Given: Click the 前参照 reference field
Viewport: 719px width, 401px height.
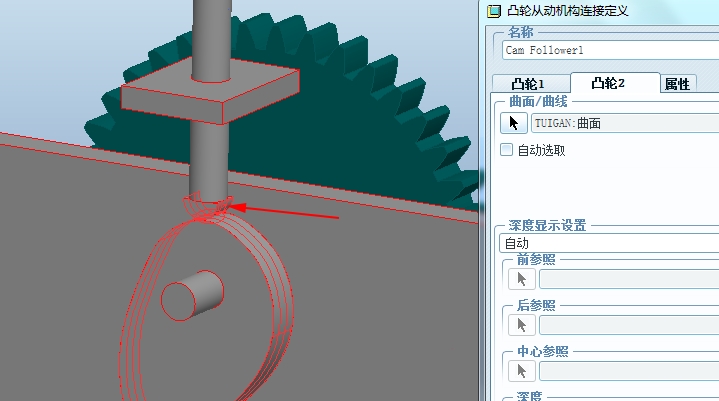Looking at the screenshot, I should 629,279.
